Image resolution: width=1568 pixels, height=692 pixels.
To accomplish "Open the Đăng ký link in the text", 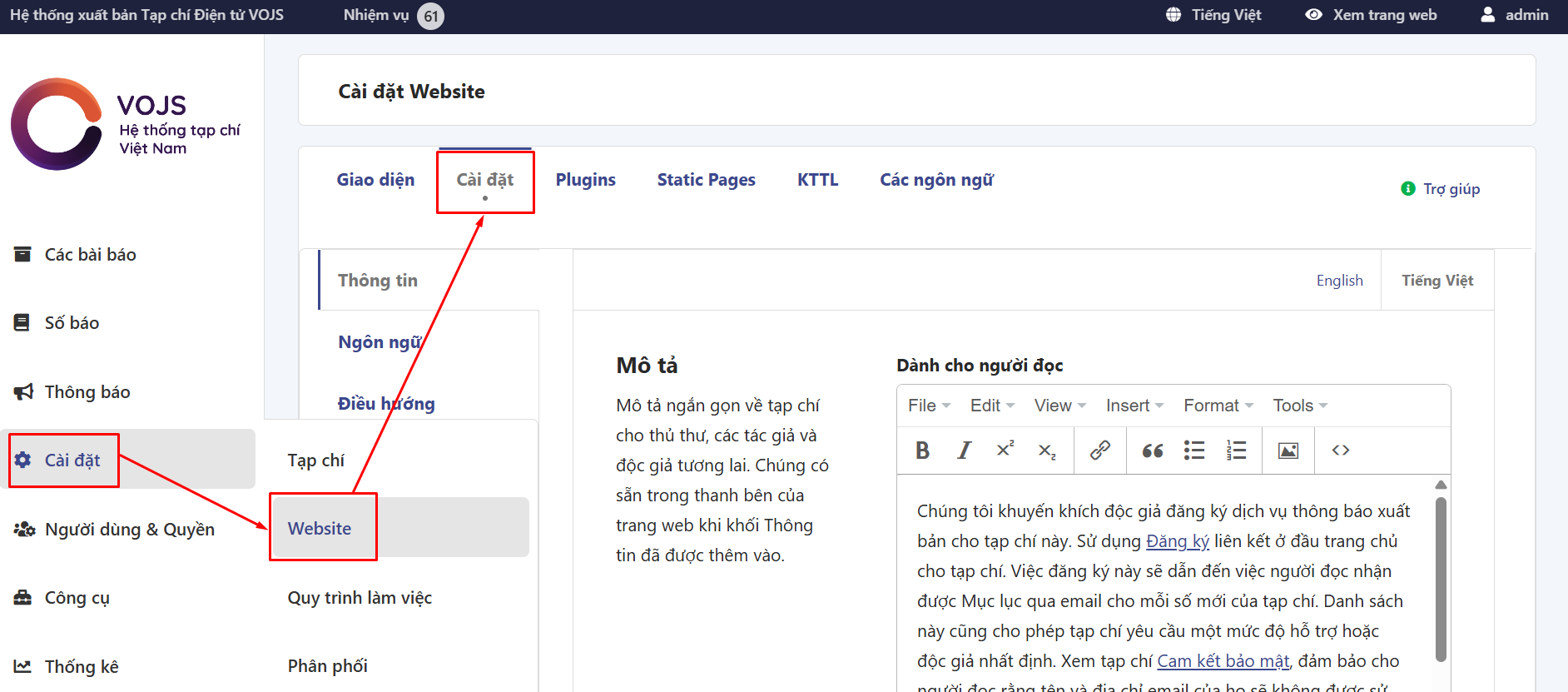I will [1177, 541].
